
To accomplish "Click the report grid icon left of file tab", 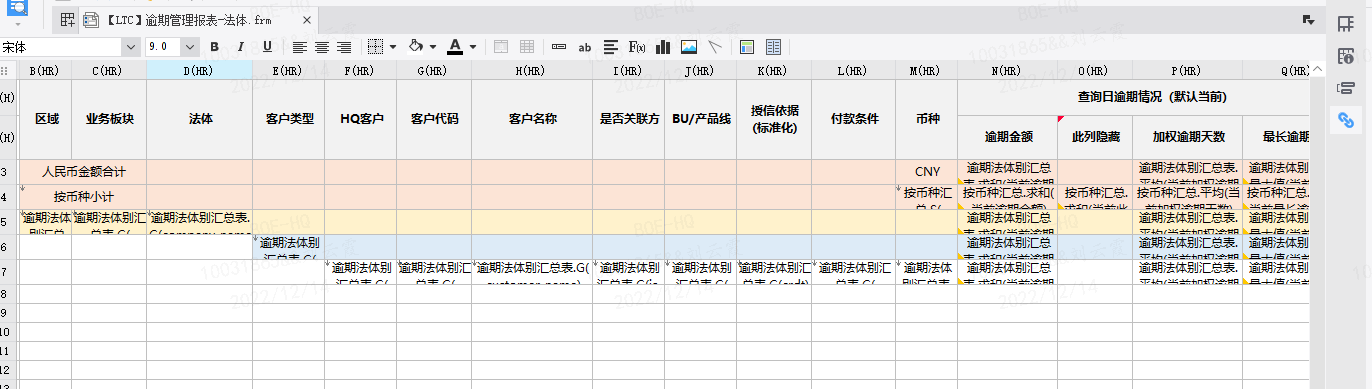I will pyautogui.click(x=67, y=19).
